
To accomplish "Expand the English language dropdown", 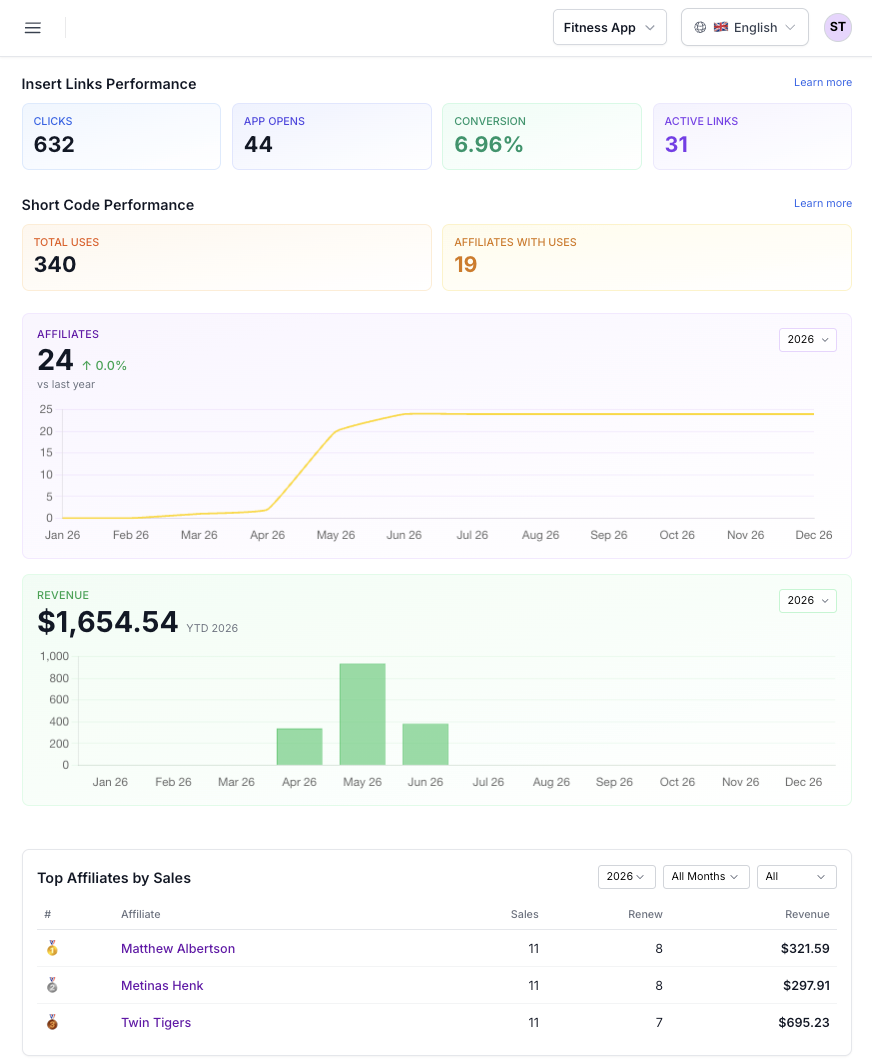I will click(744, 27).
